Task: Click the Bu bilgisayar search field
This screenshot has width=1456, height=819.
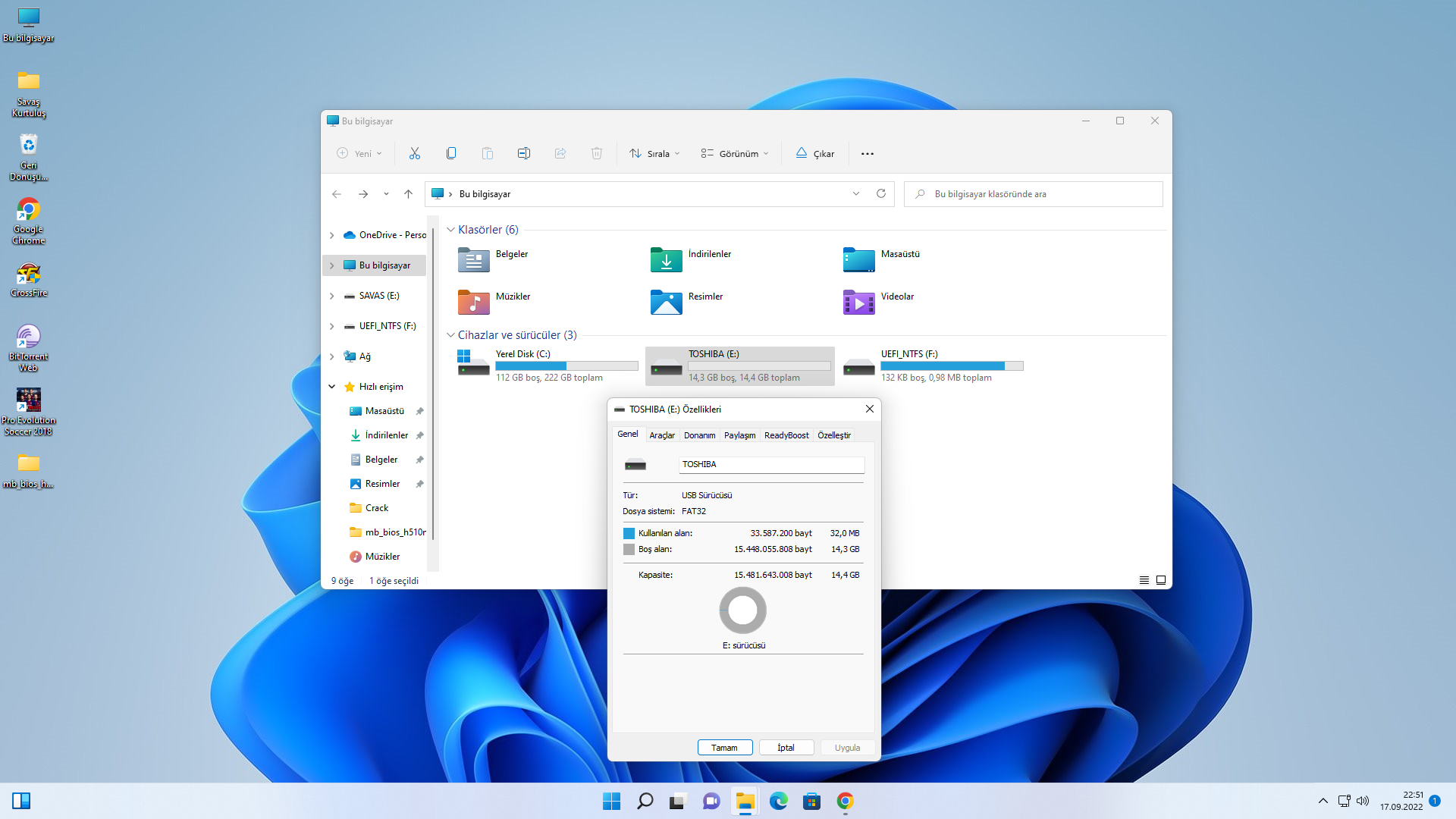Action: click(1034, 194)
